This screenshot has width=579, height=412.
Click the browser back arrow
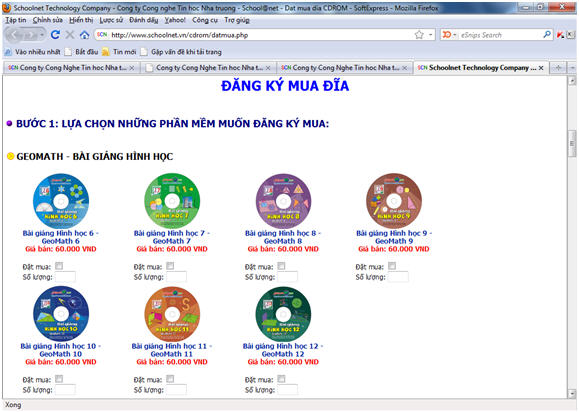click(x=16, y=35)
